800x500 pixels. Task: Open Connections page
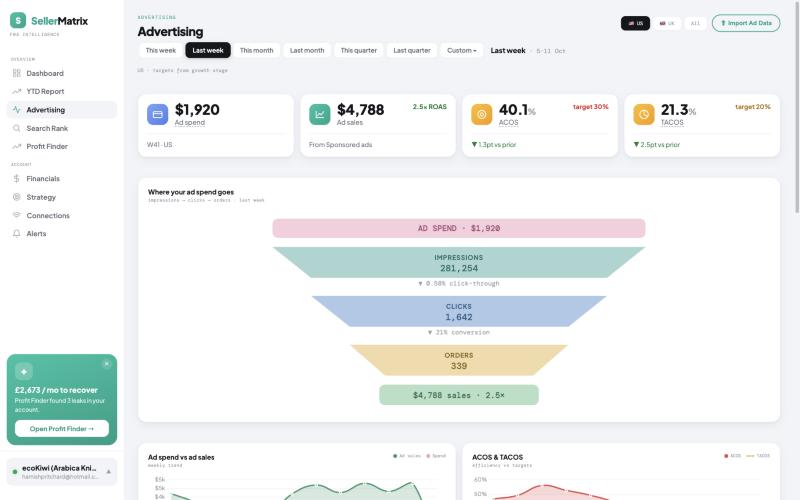click(62, 215)
